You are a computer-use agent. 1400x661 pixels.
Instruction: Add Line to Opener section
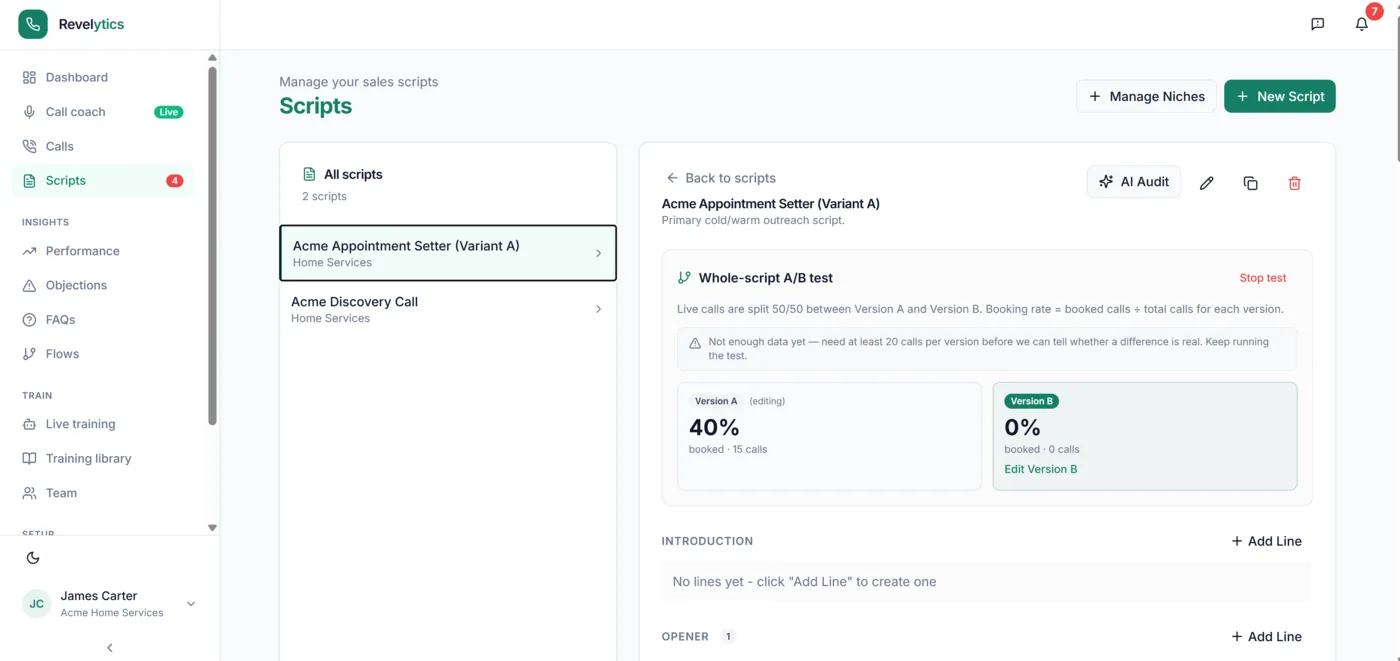1266,636
